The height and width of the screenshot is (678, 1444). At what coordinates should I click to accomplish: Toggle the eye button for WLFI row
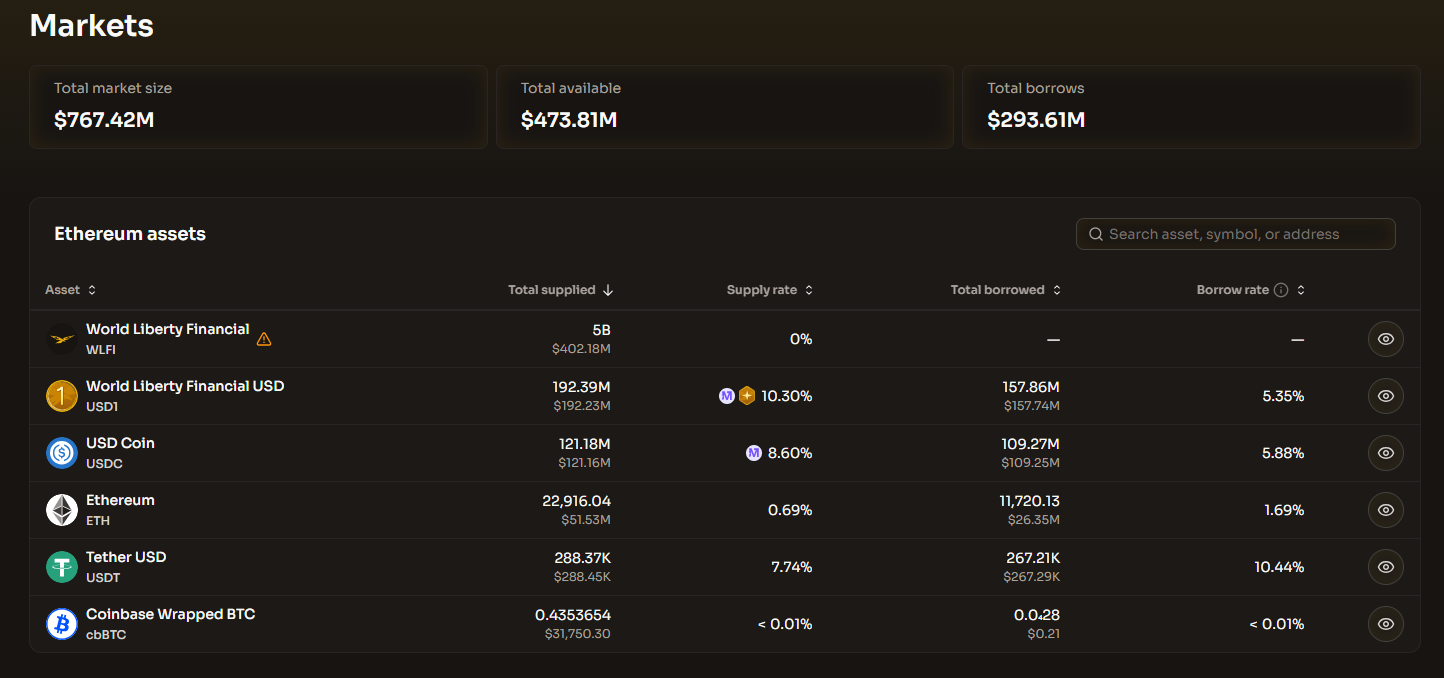point(1385,339)
